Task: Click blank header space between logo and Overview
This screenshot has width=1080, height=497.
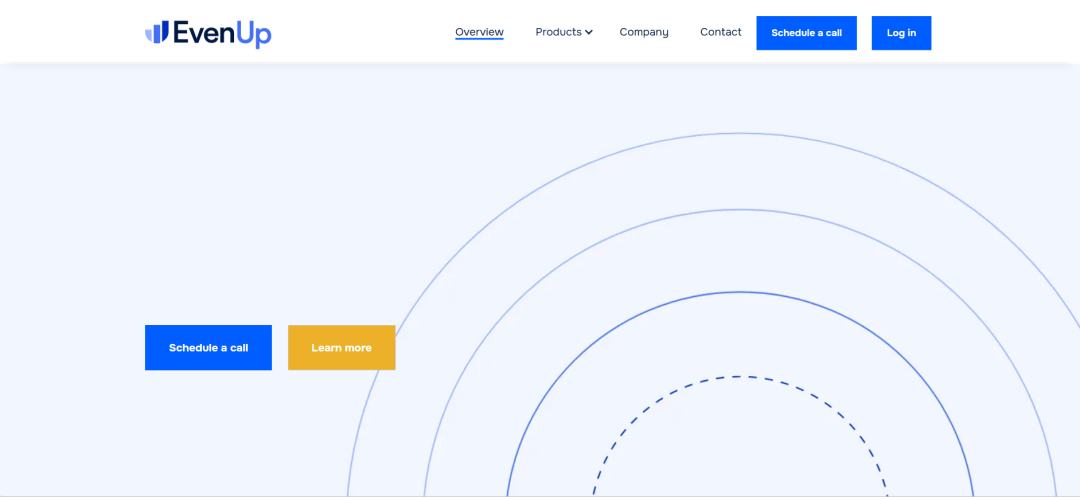Action: point(360,32)
